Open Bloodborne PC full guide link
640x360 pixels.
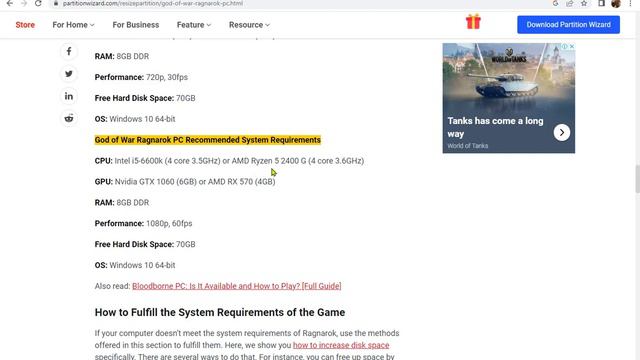237,286
